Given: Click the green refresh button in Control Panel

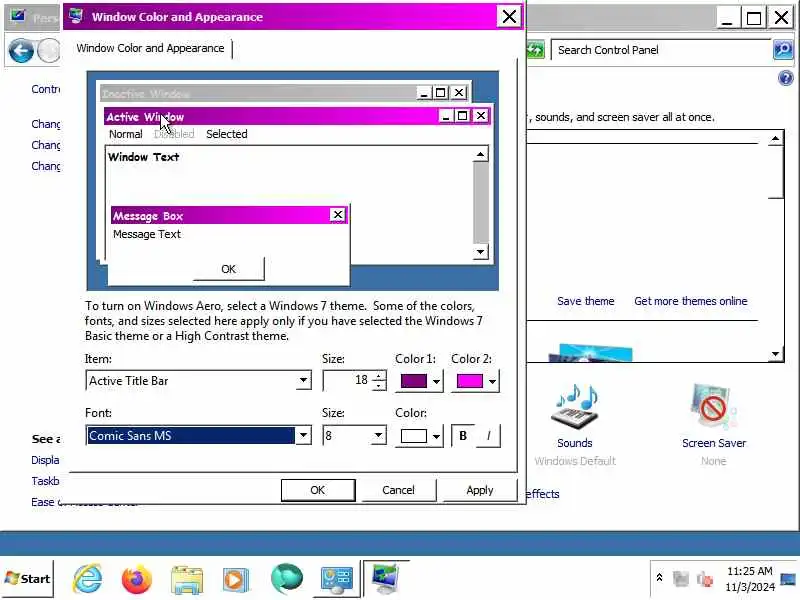Looking at the screenshot, I should (x=535, y=50).
